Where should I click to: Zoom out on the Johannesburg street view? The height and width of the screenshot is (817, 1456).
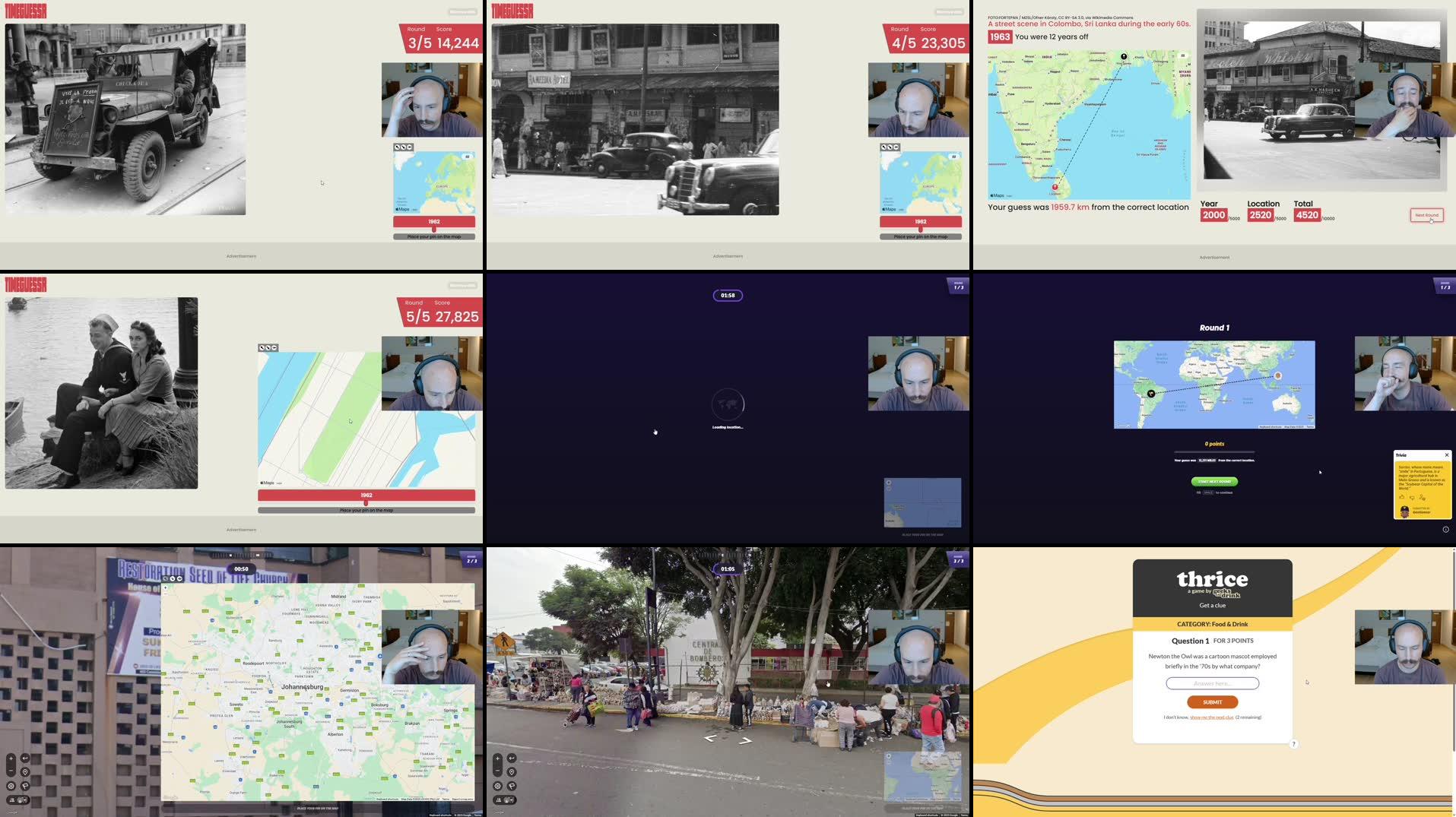[11, 772]
